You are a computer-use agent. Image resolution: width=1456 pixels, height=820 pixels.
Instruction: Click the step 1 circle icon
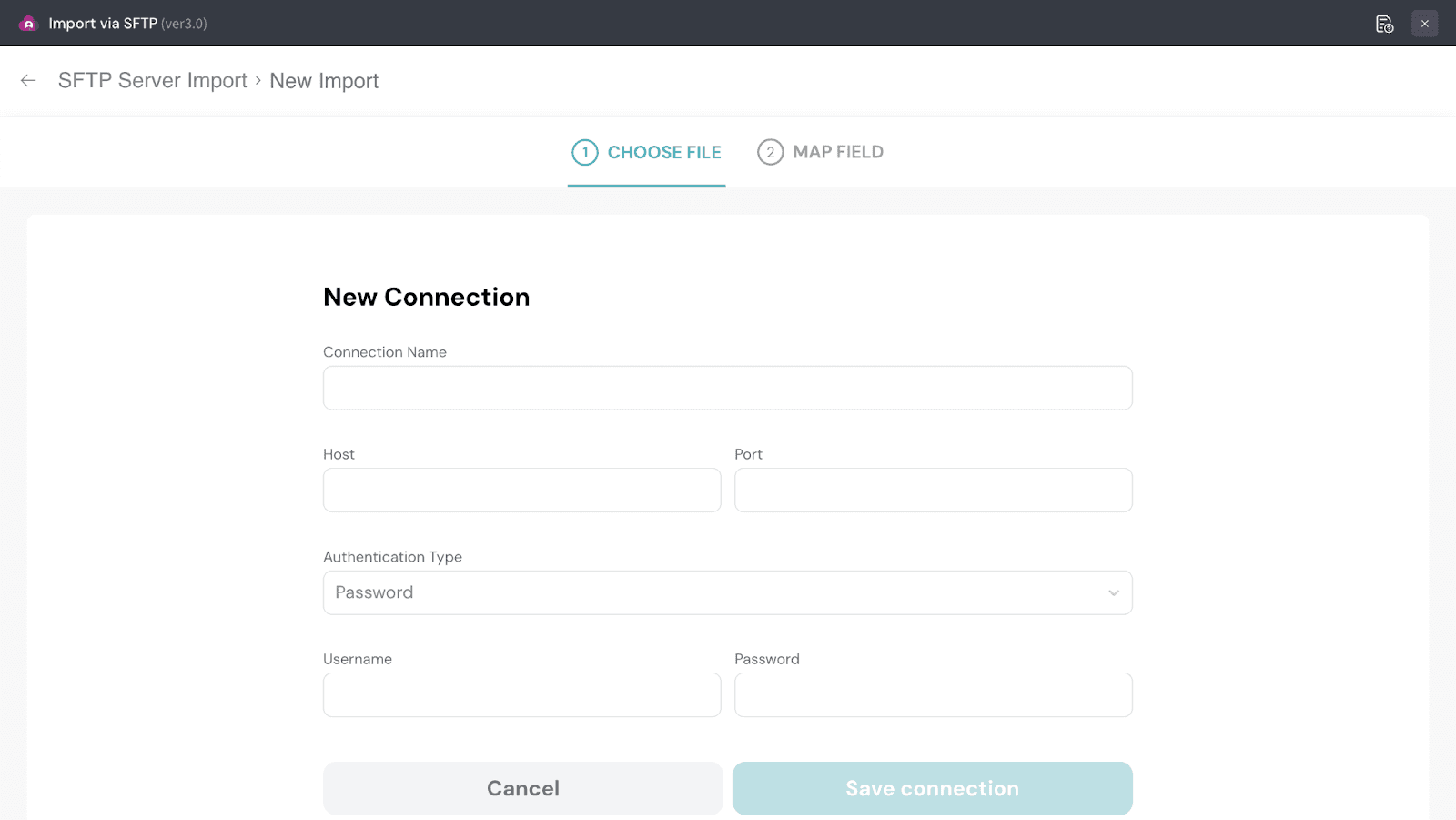pyautogui.click(x=584, y=152)
